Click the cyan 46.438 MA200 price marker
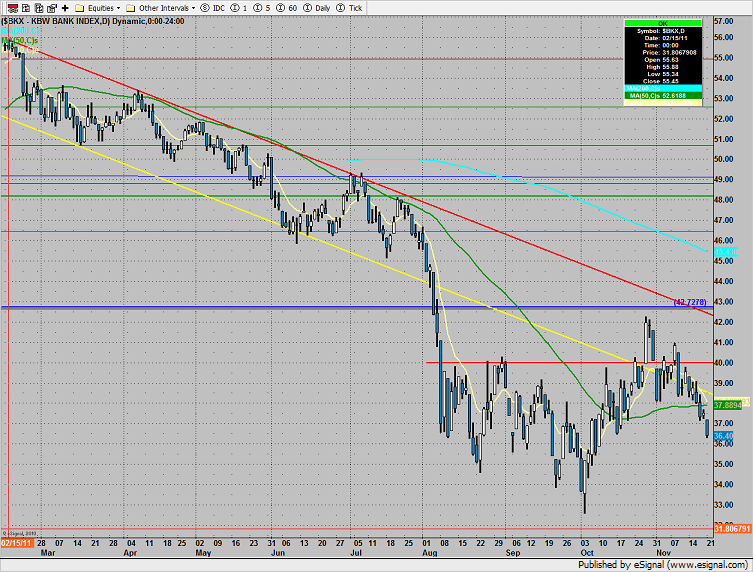The height and width of the screenshot is (572, 753). (x=724, y=252)
